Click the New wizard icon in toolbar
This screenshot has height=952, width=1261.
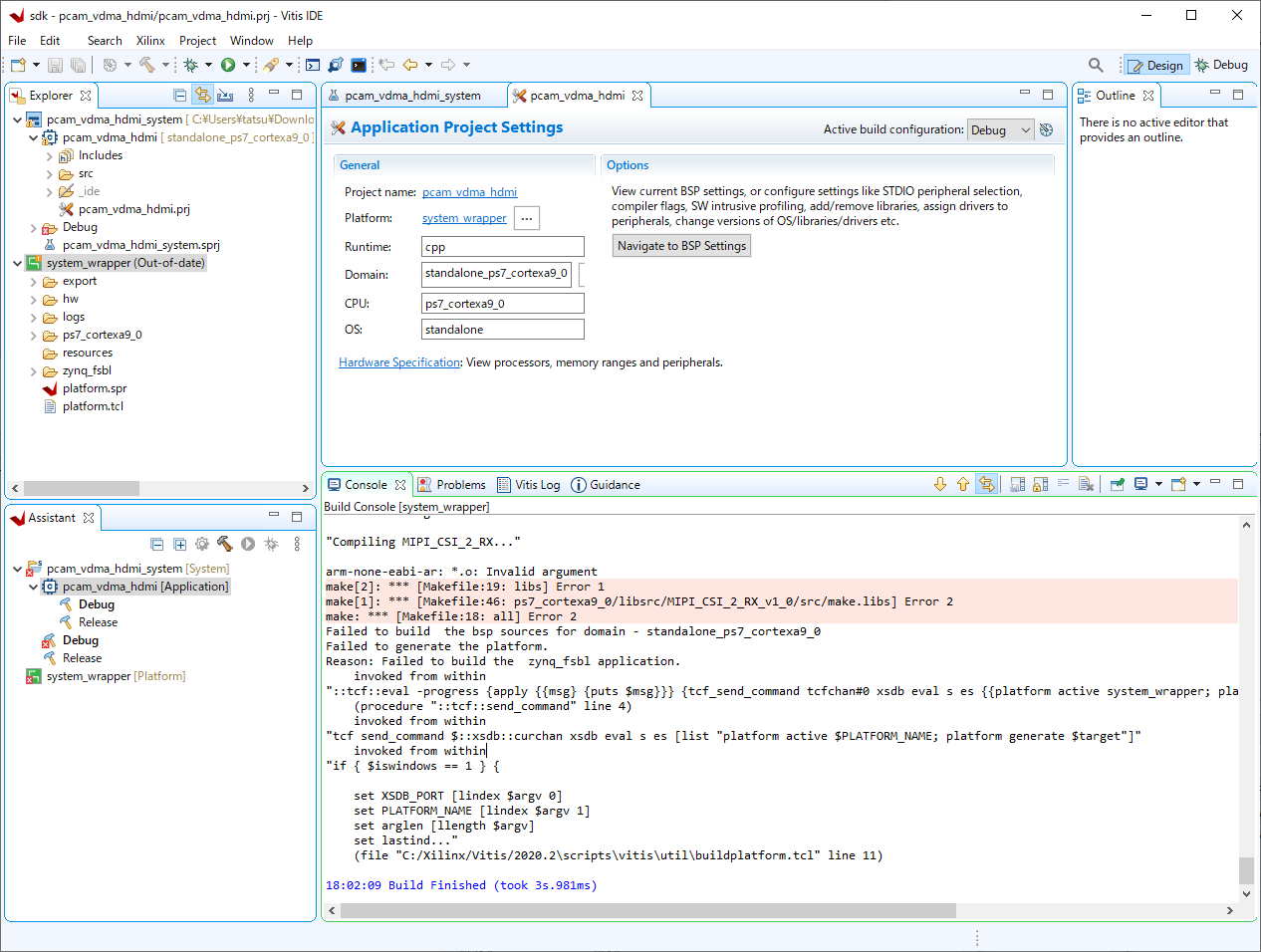[x=18, y=65]
